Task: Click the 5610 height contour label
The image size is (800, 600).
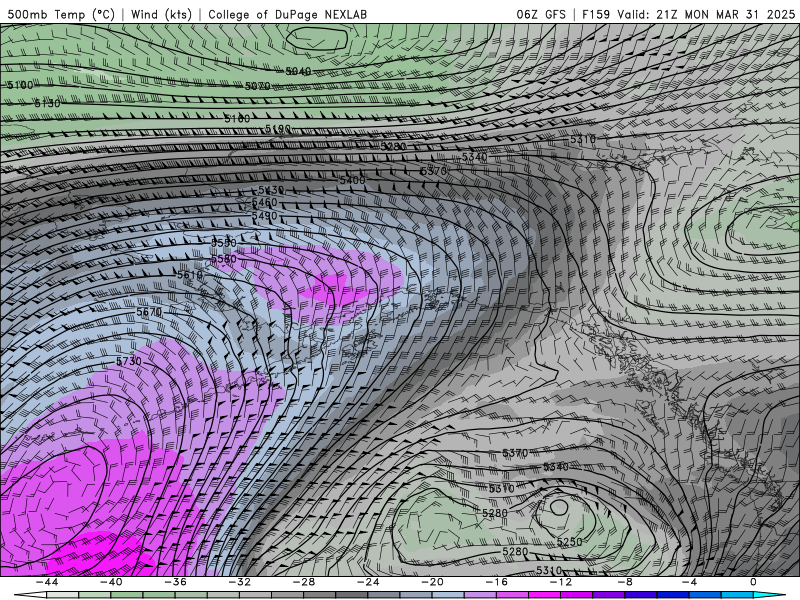Action: tap(190, 275)
